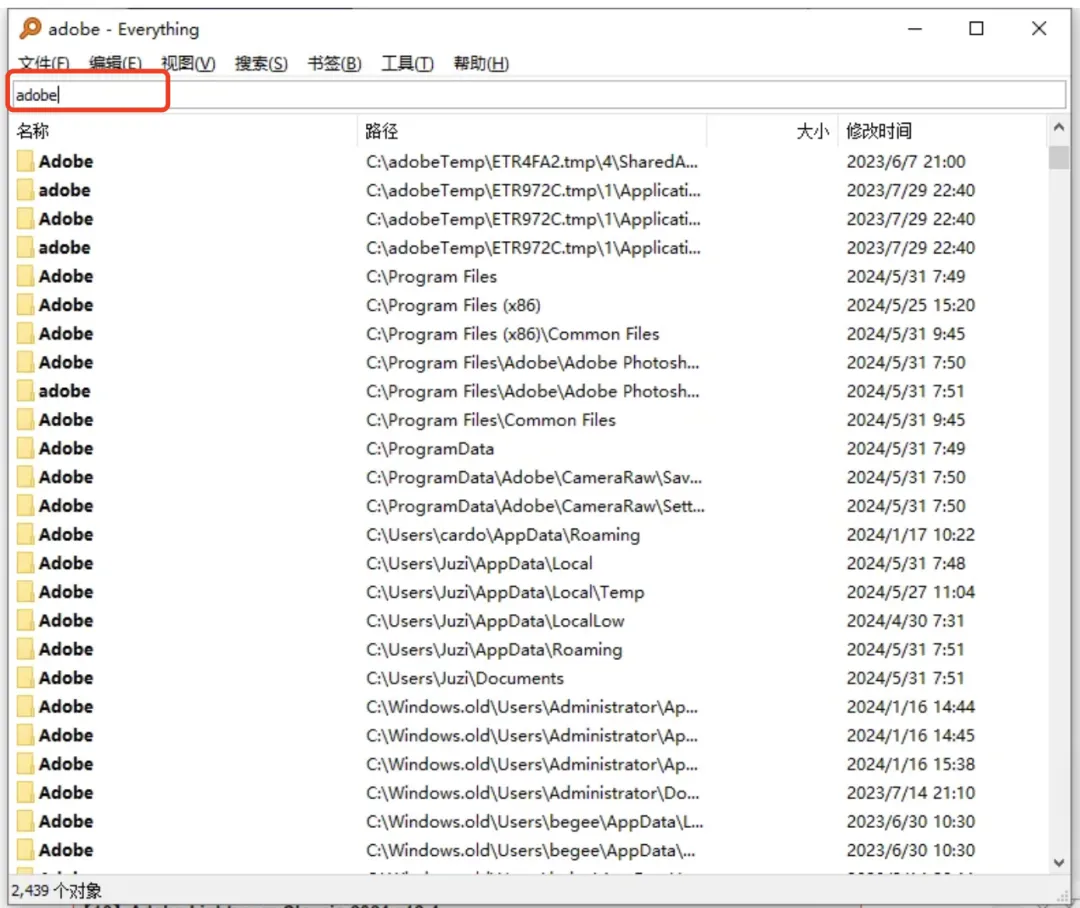1080x908 pixels.
Task: Open the 视图(V) menu
Action: 188,64
